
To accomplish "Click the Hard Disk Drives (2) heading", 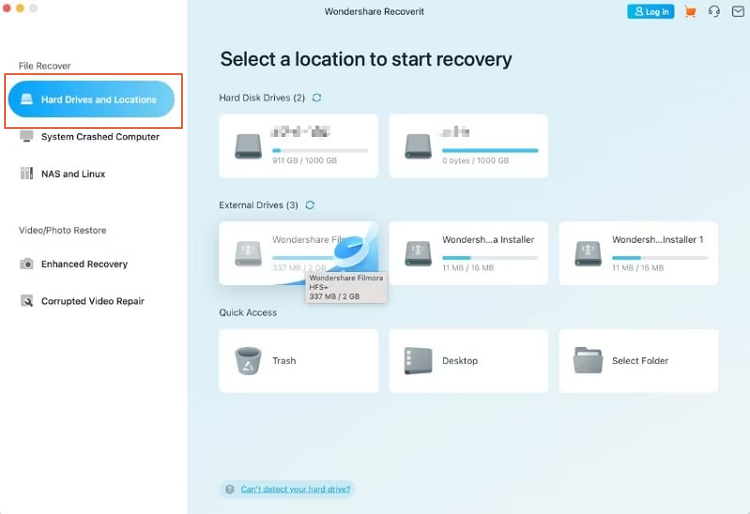I will click(x=262, y=98).
